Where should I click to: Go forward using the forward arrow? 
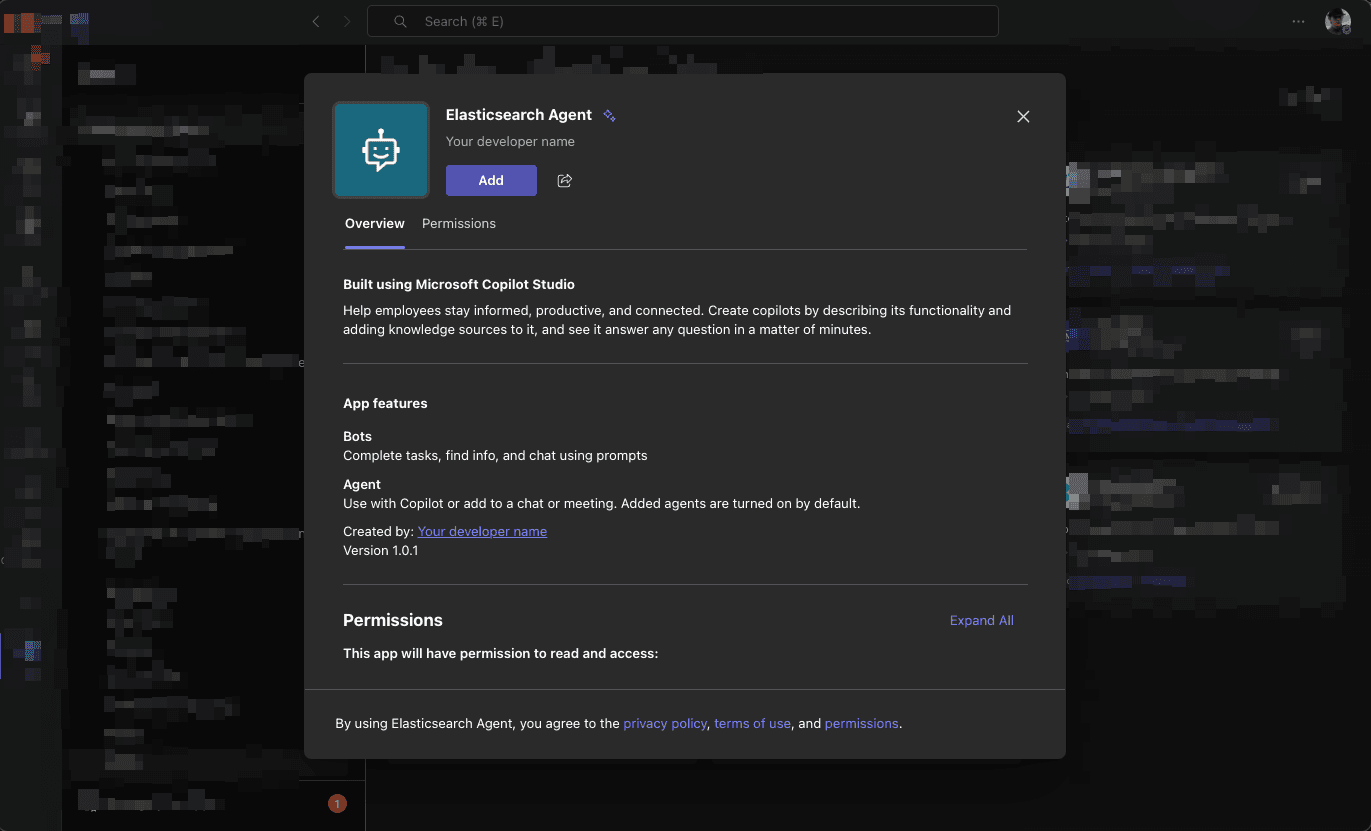pyautogui.click(x=347, y=21)
